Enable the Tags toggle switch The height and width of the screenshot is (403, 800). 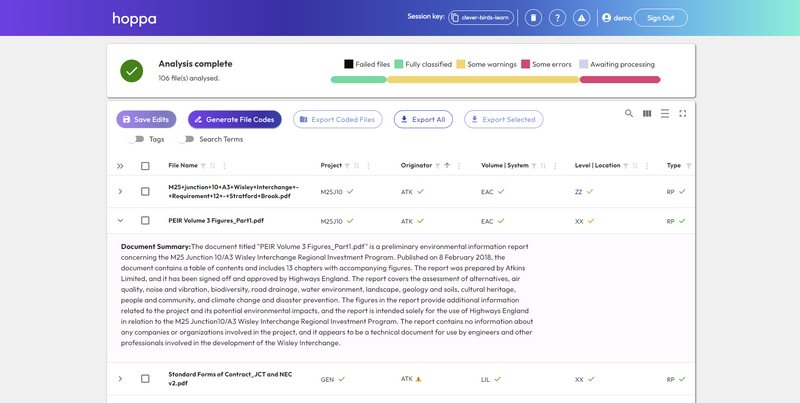tap(136, 139)
